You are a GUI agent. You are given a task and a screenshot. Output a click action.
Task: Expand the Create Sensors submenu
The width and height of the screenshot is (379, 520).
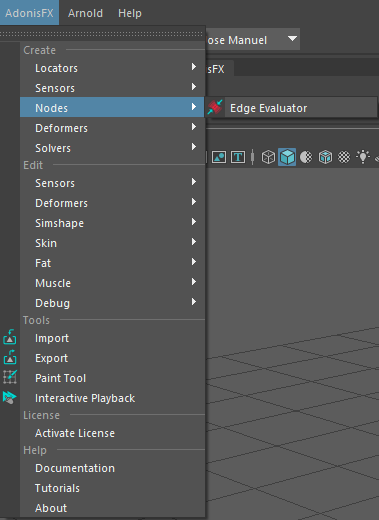(112, 88)
